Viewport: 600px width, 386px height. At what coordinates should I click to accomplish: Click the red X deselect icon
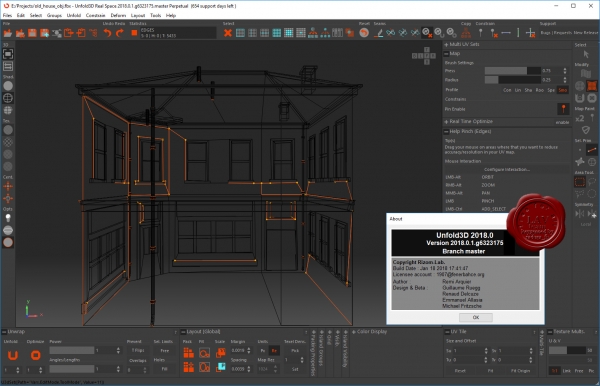[x=228, y=33]
